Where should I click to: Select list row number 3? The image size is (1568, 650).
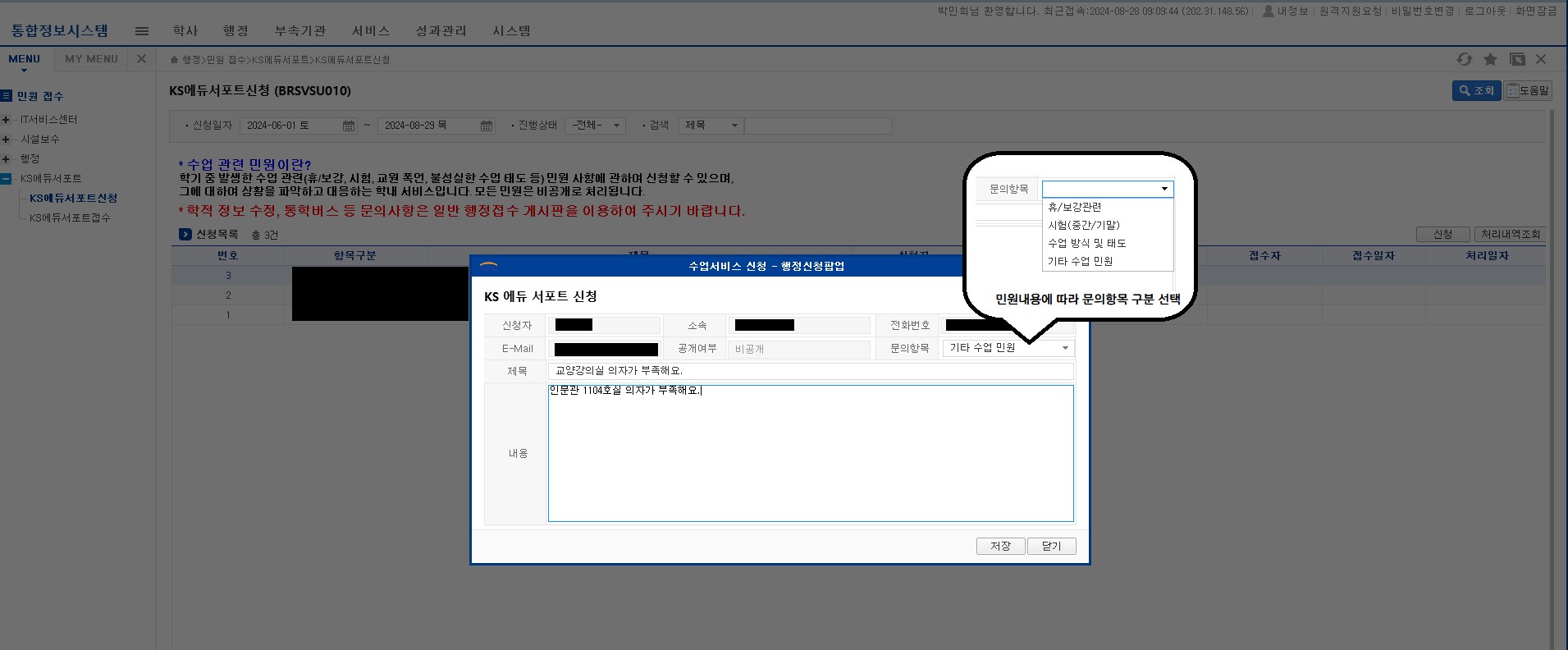click(x=228, y=276)
